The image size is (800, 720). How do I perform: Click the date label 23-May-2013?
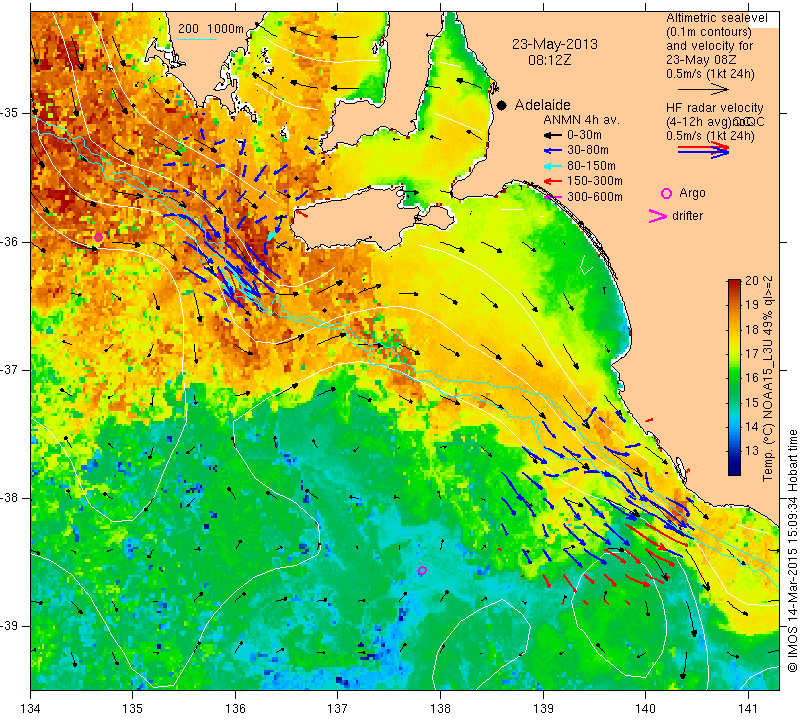pos(555,44)
